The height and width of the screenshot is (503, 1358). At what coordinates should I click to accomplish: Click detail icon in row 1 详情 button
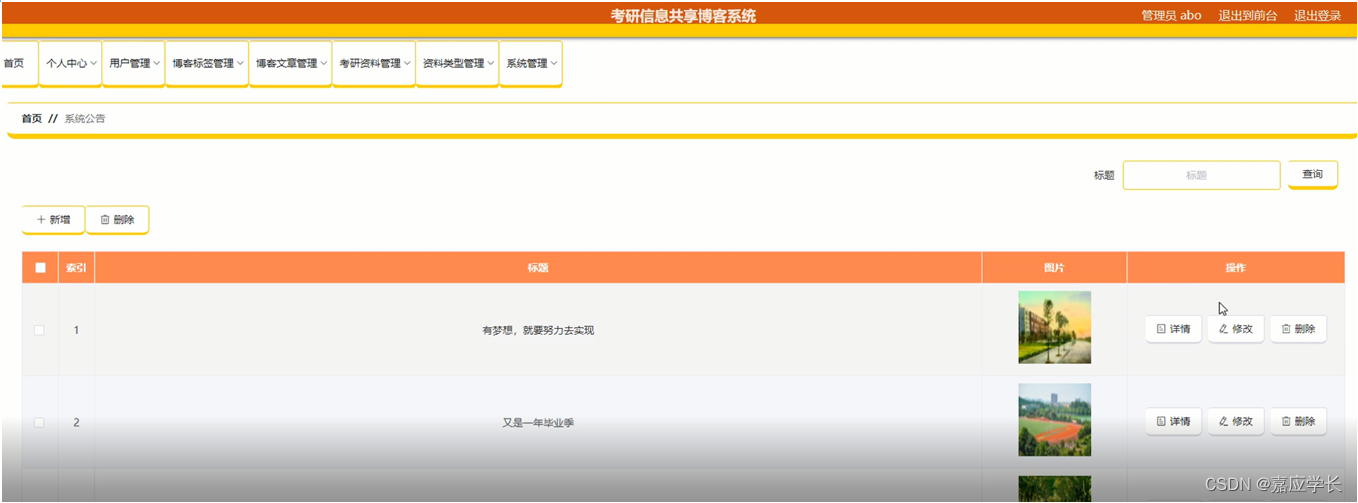1161,329
